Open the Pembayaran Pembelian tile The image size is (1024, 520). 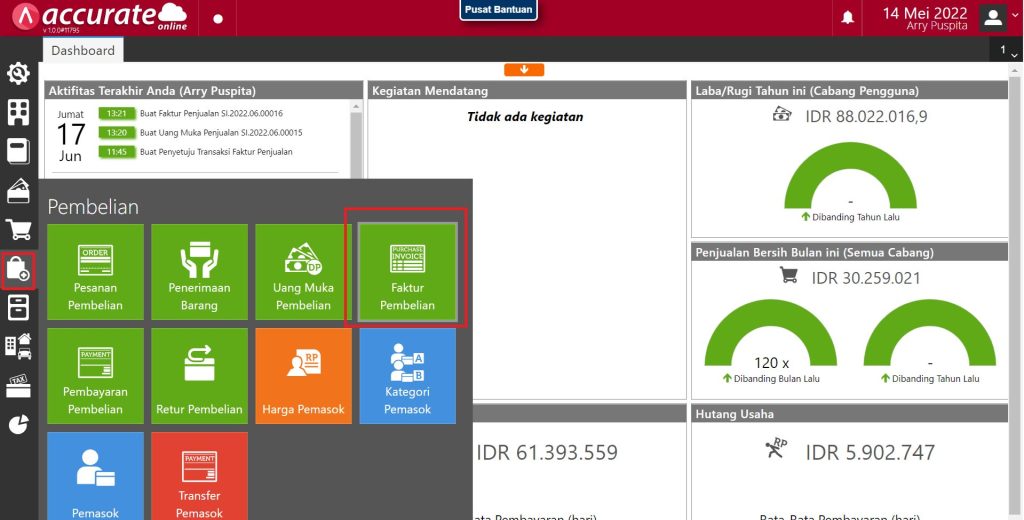pos(95,376)
